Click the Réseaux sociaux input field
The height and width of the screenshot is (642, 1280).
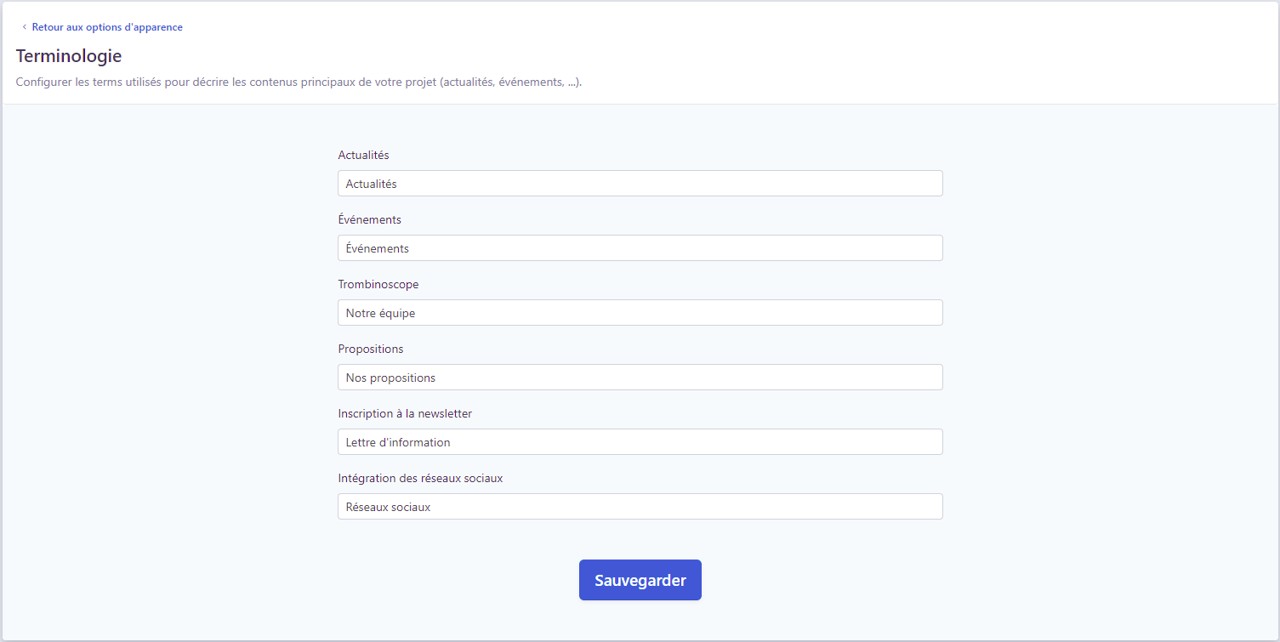coord(640,507)
